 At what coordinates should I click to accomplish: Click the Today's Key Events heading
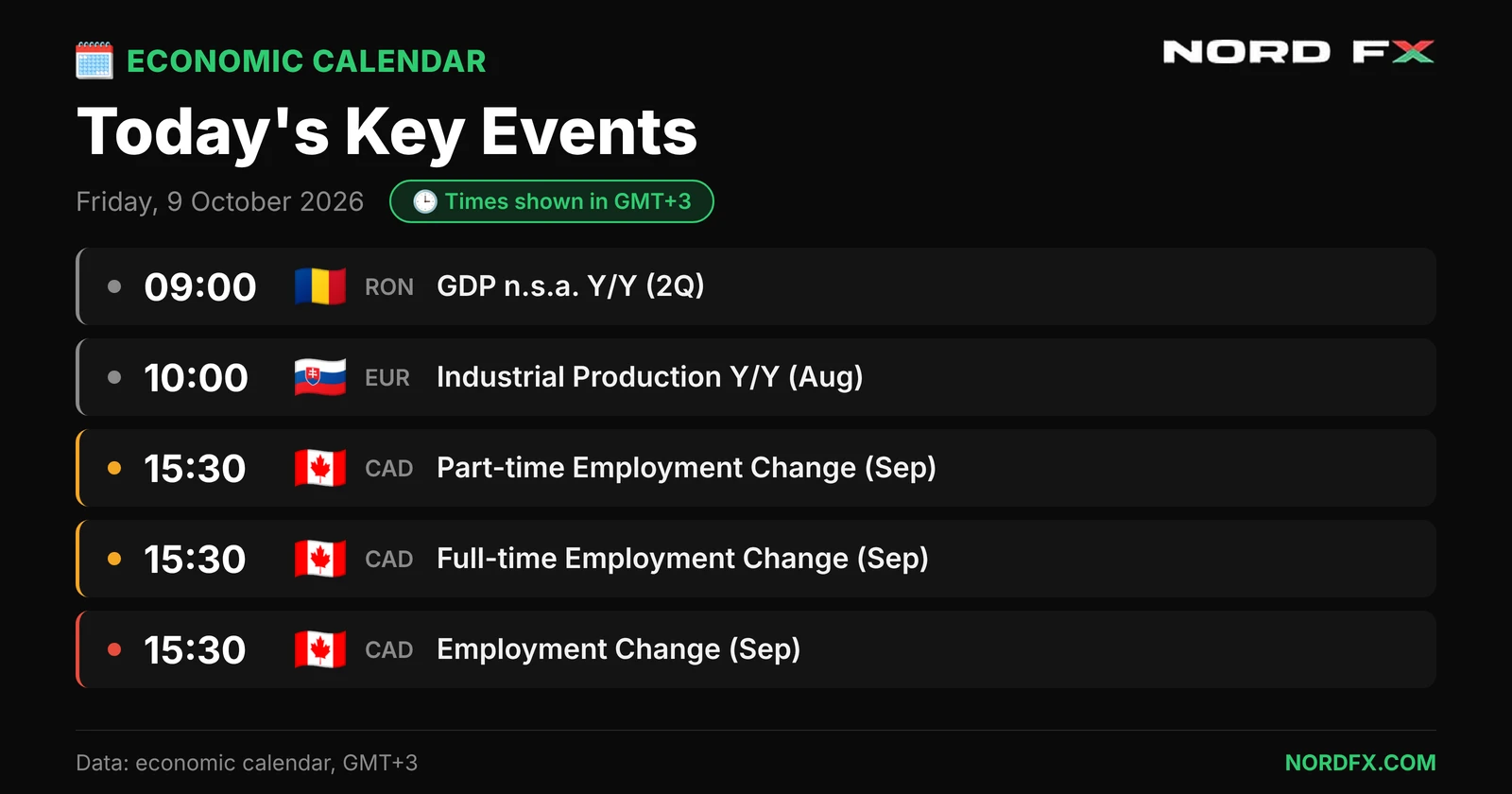pyautogui.click(x=387, y=132)
